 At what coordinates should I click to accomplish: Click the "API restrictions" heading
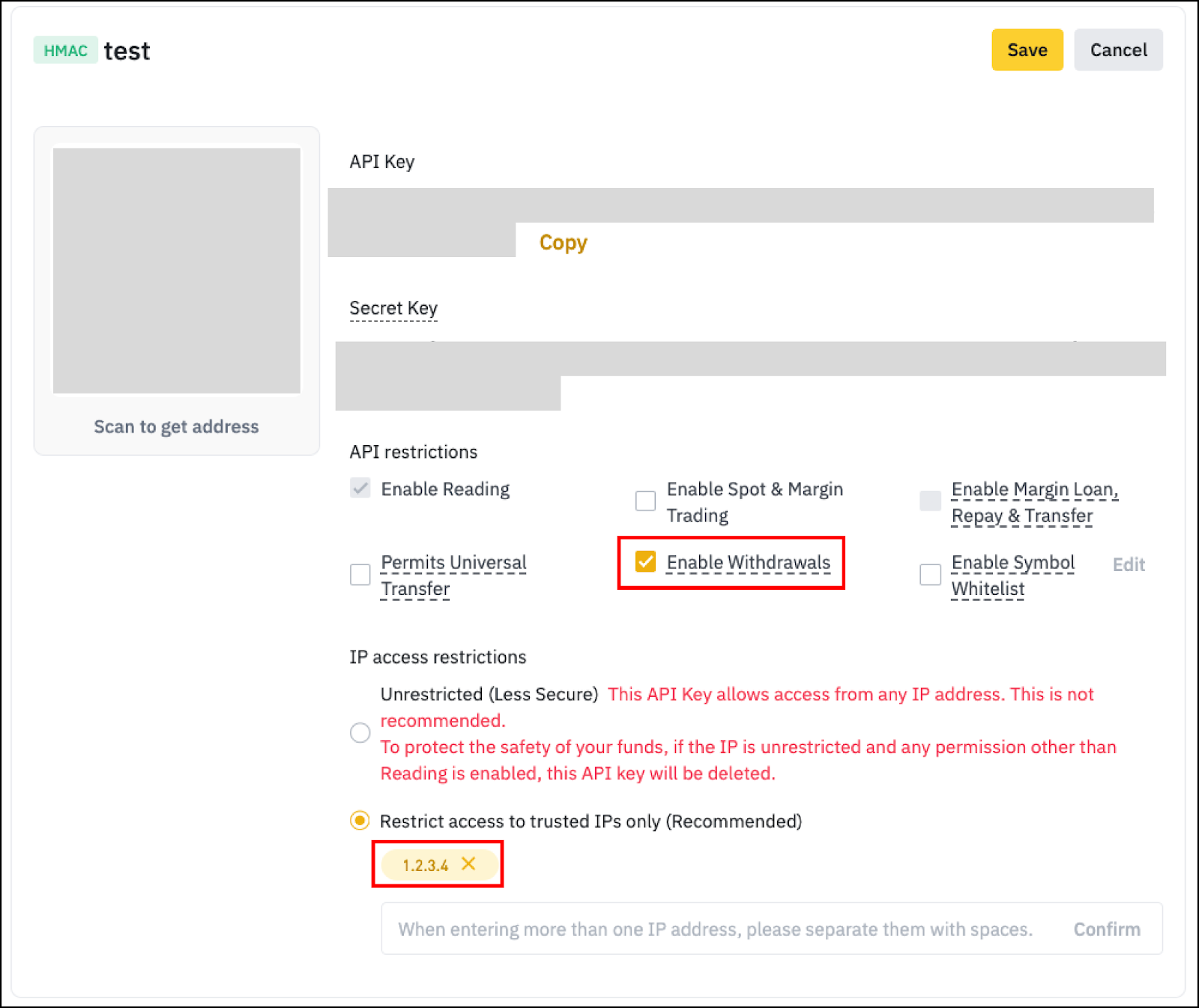click(x=414, y=452)
